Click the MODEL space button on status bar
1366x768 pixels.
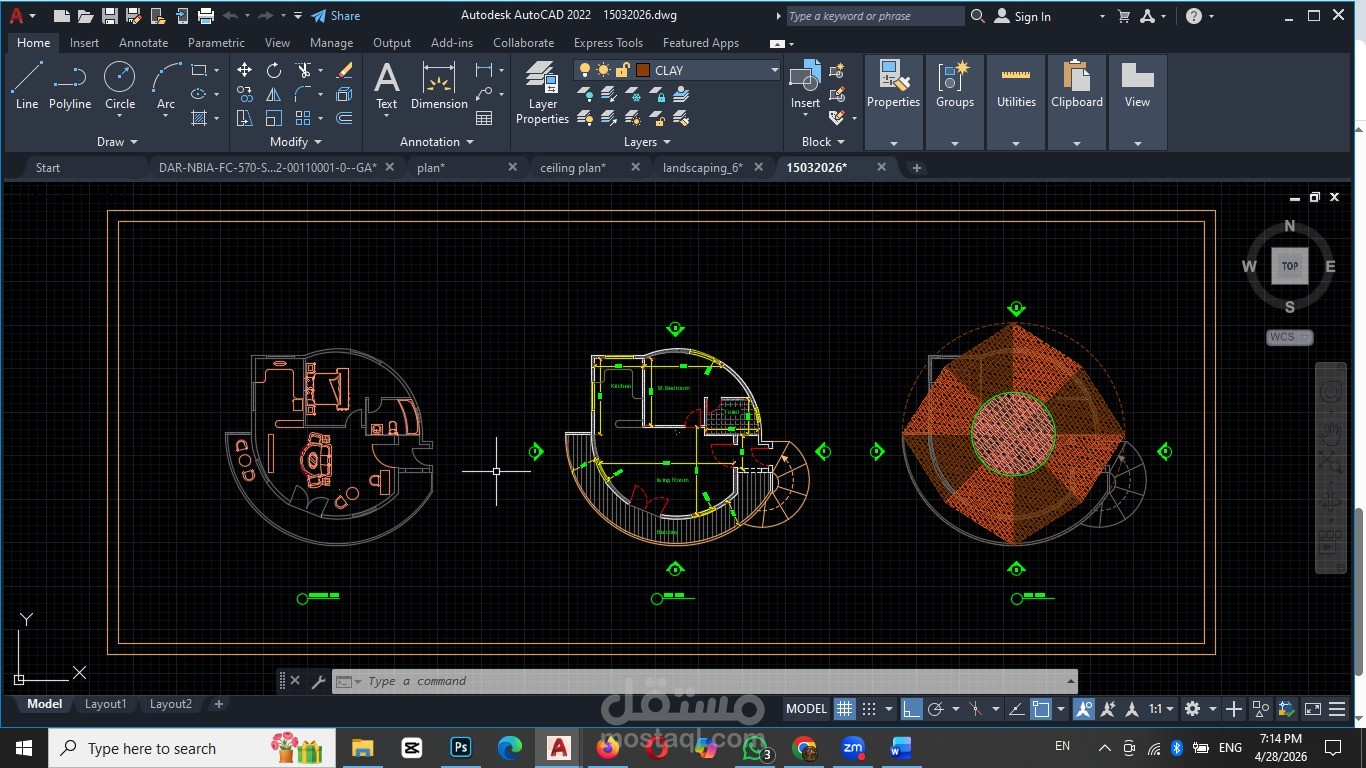tap(806, 709)
